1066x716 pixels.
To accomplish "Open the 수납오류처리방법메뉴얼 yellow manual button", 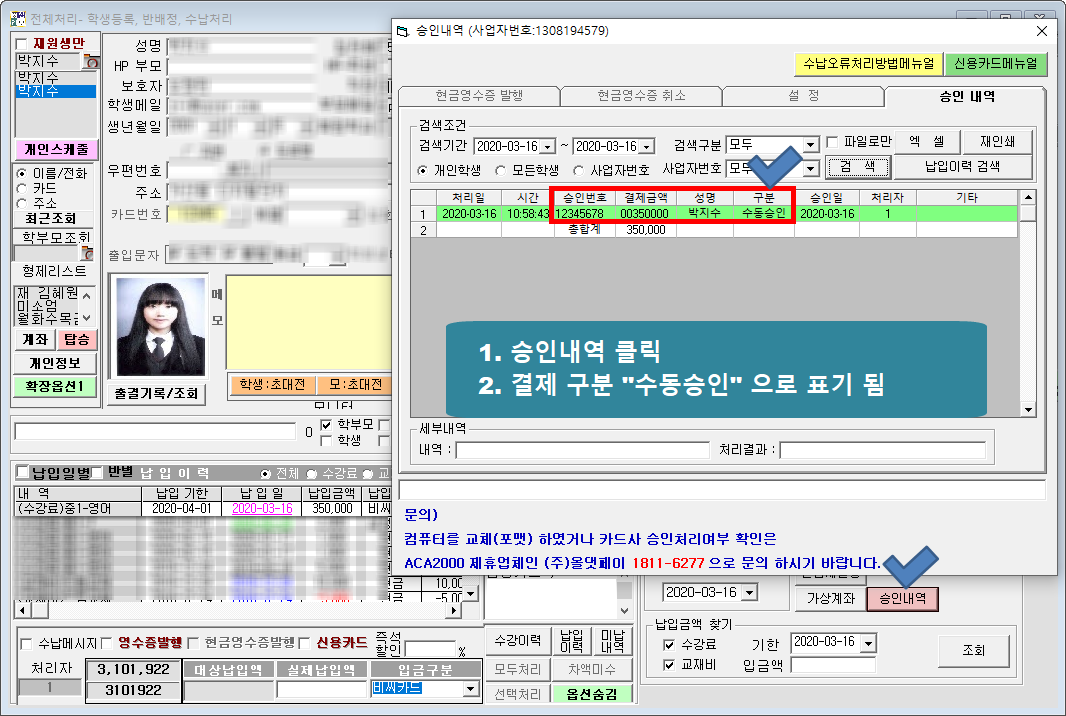I will (x=866, y=64).
